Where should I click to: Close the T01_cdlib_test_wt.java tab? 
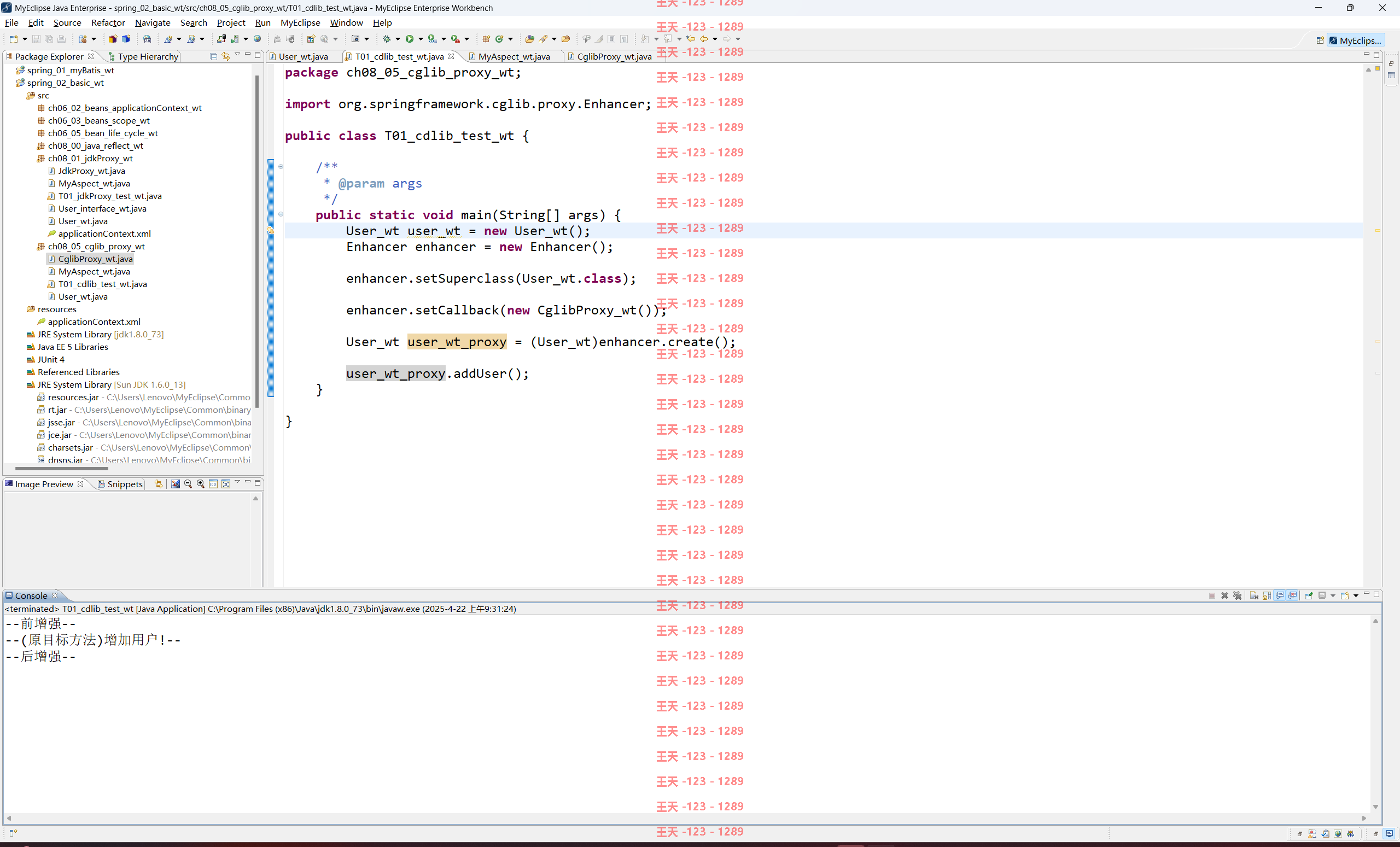click(x=451, y=56)
